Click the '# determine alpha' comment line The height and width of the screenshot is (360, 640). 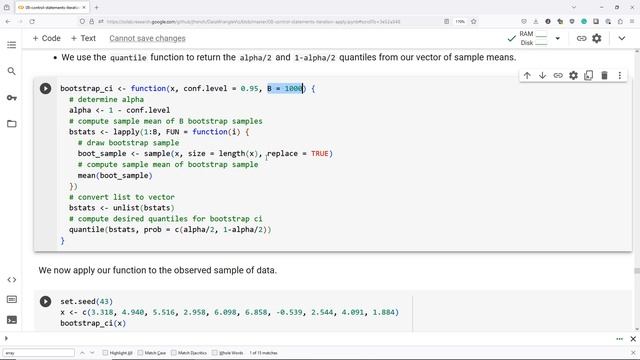coord(106,100)
